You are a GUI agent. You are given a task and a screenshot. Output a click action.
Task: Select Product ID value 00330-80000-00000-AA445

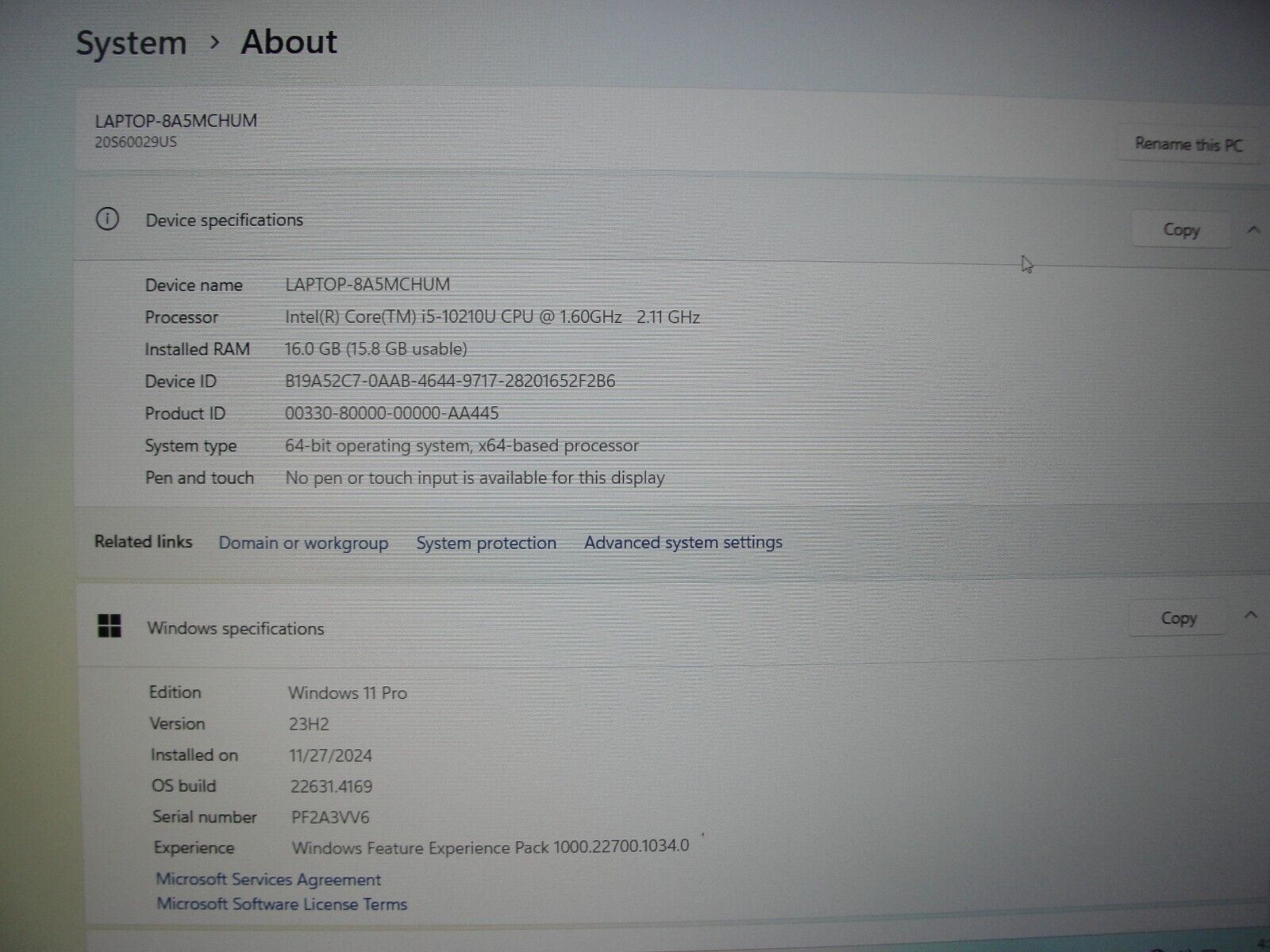392,413
